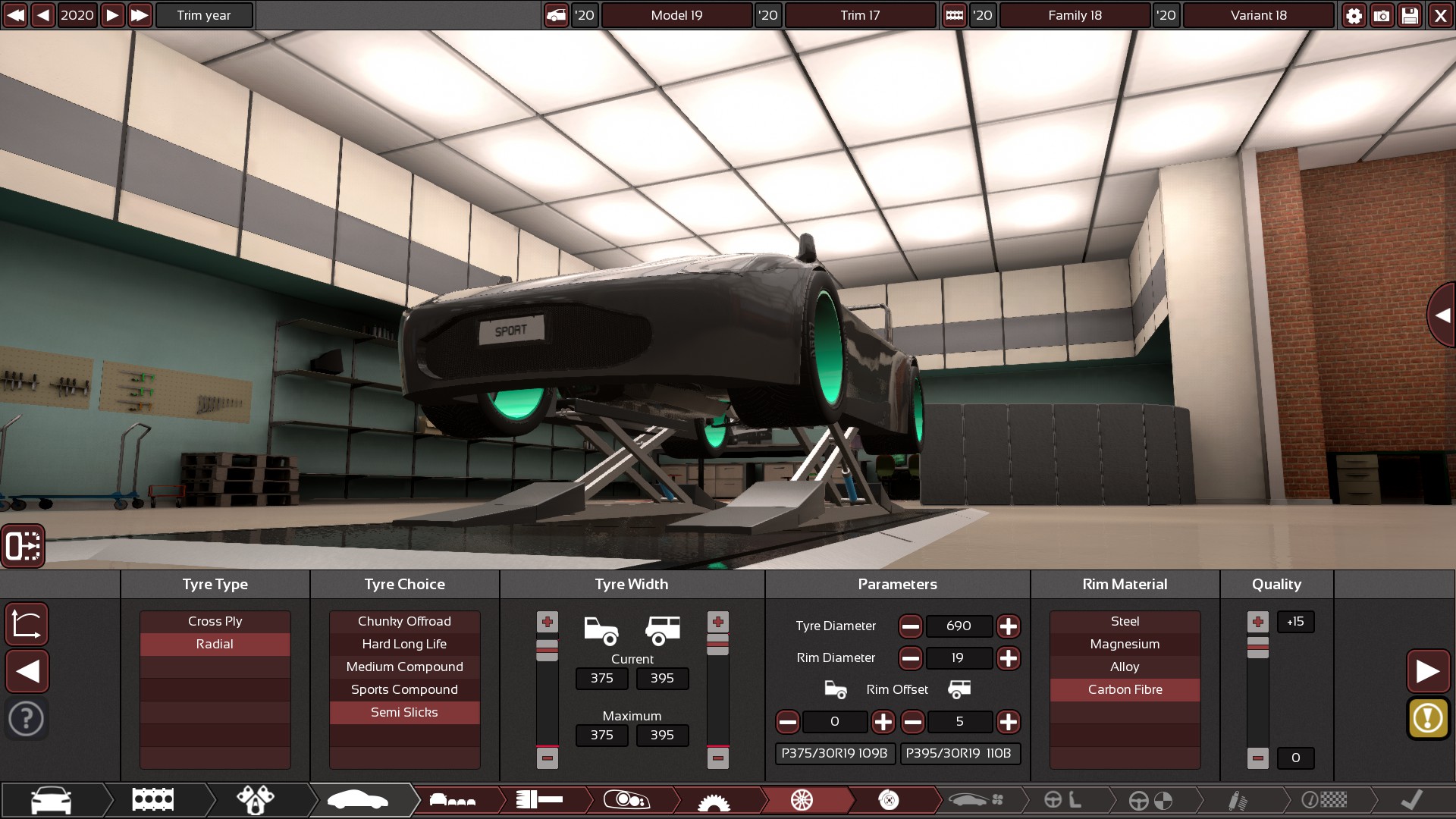Image resolution: width=1456 pixels, height=819 pixels.
Task: Decrease rear tyre width with minus
Action: click(717, 757)
